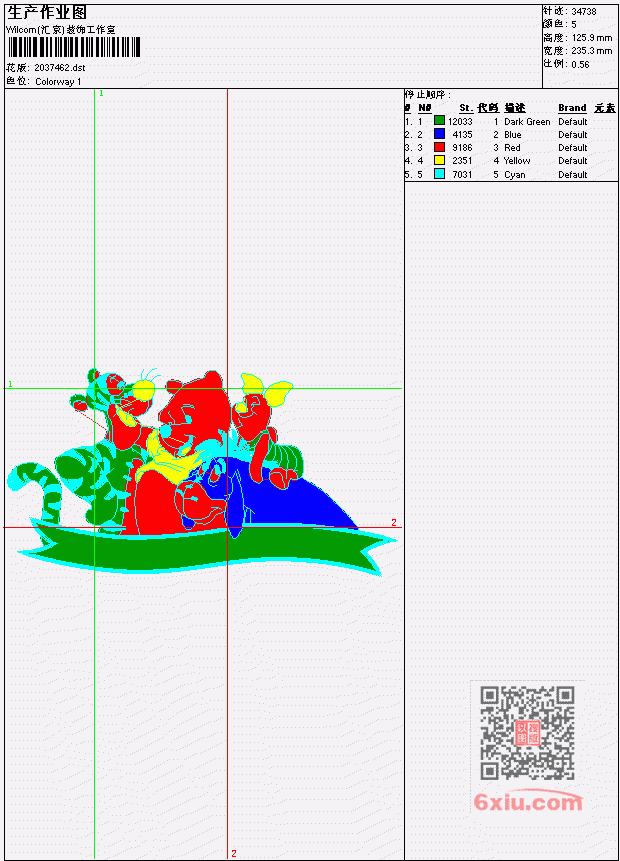620x861 pixels.
Task: Click stitch count 7031 in row 5
Action: [x=462, y=175]
